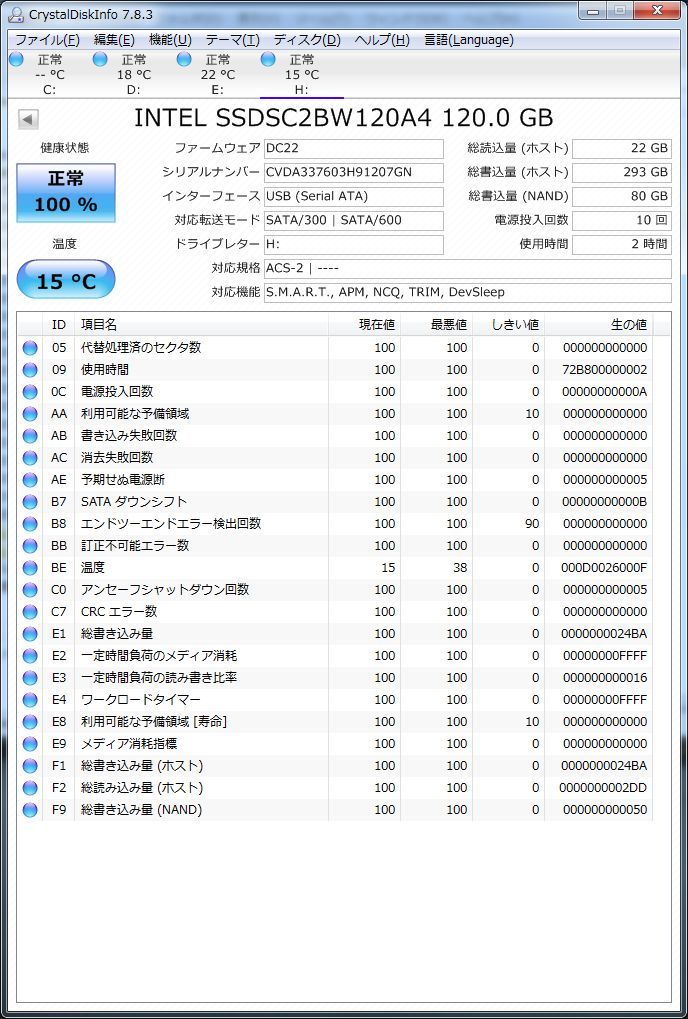Open the テーマ(T) menu
Image resolution: width=688 pixels, height=1019 pixels.
(x=233, y=40)
